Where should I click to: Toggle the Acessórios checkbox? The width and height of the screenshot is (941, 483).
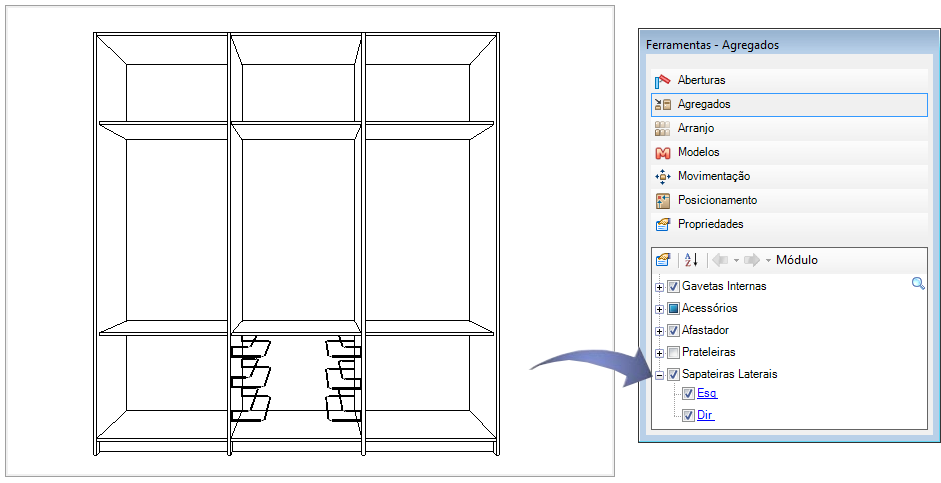point(673,309)
